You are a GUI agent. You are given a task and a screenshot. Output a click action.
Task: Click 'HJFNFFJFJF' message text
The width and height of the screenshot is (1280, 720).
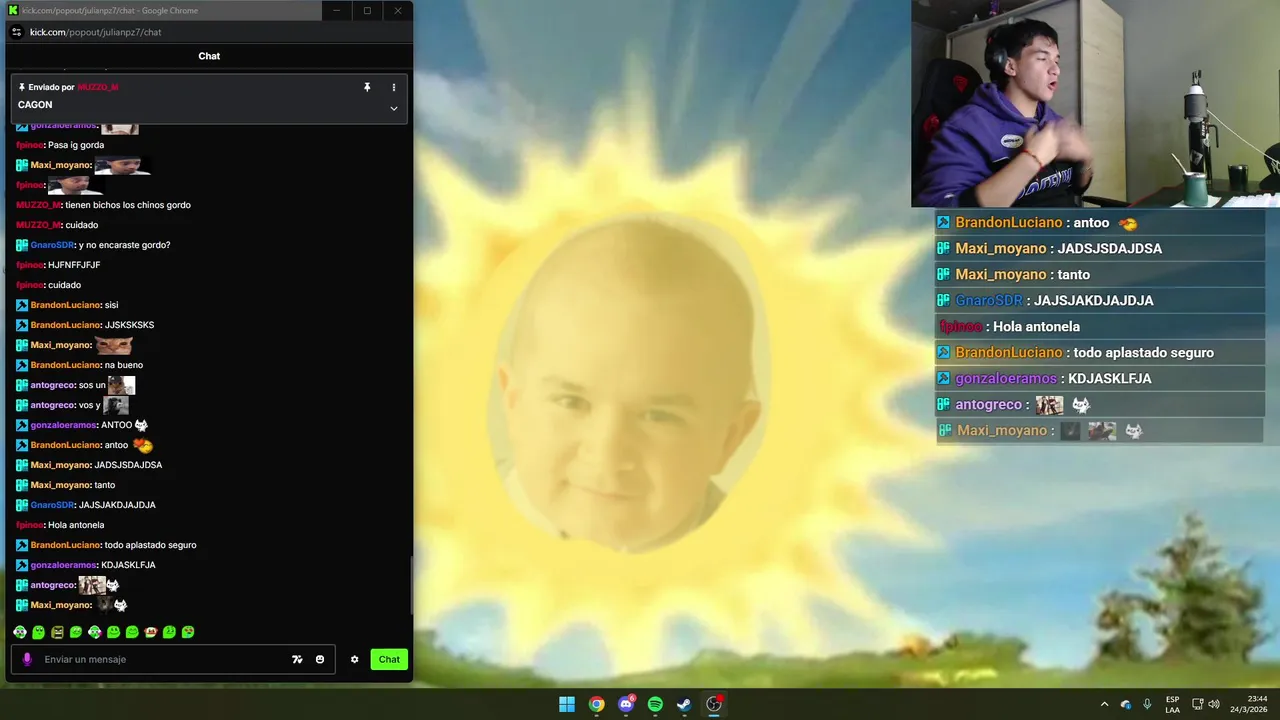pos(74,265)
